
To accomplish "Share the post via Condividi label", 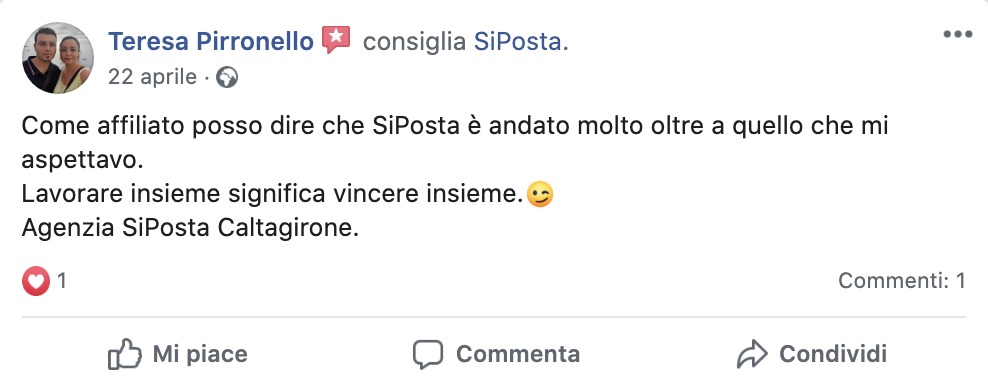I will click(x=833, y=354).
